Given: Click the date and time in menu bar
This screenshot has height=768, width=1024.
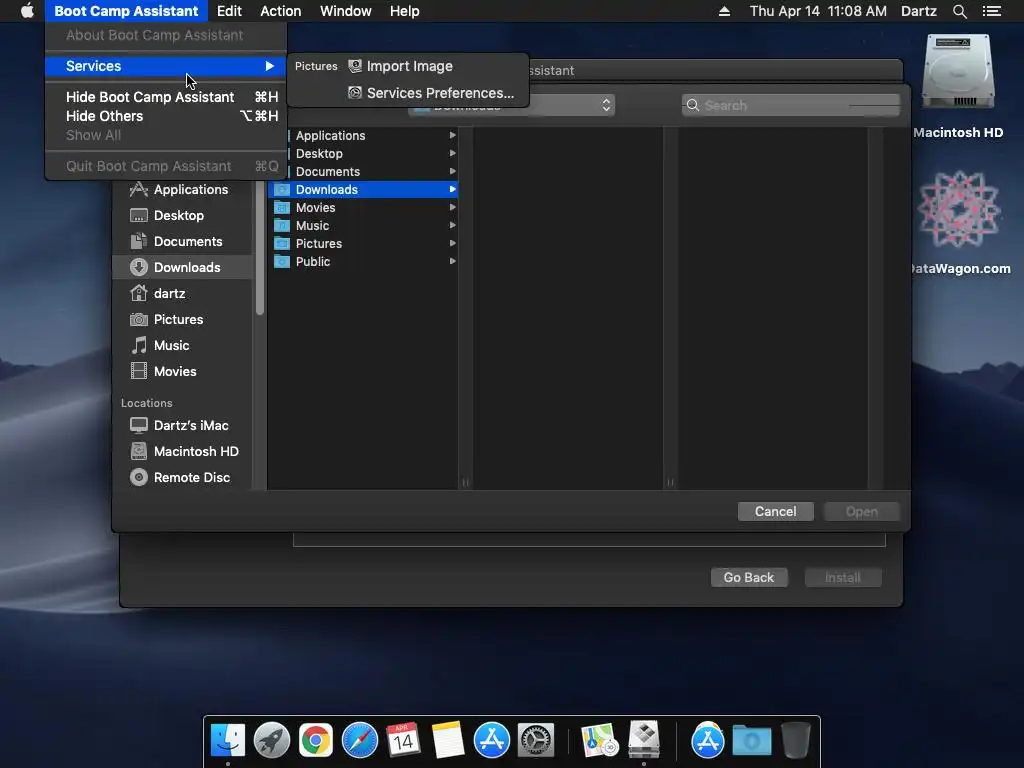Looking at the screenshot, I should [818, 11].
